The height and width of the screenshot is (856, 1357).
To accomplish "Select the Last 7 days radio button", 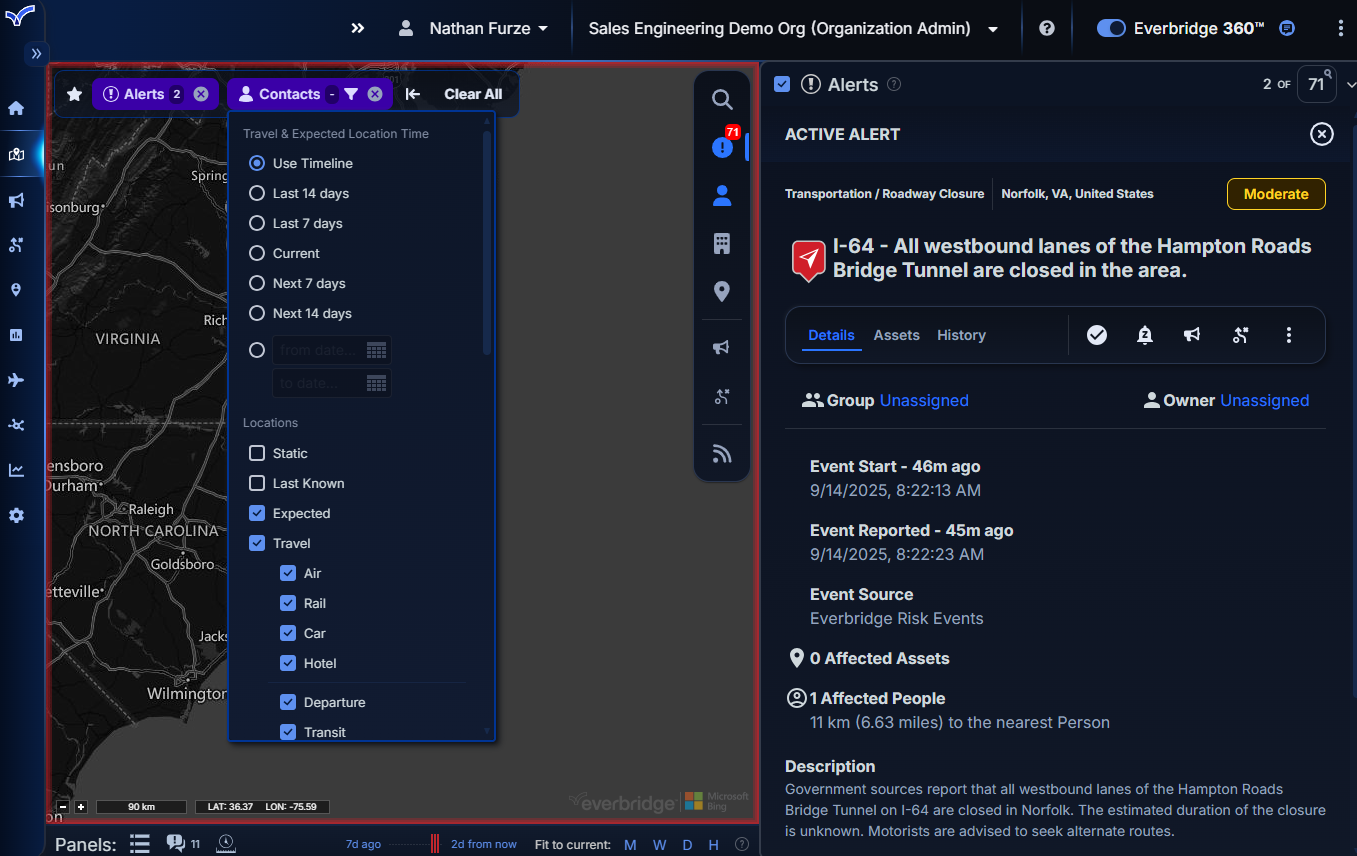I will (x=257, y=224).
